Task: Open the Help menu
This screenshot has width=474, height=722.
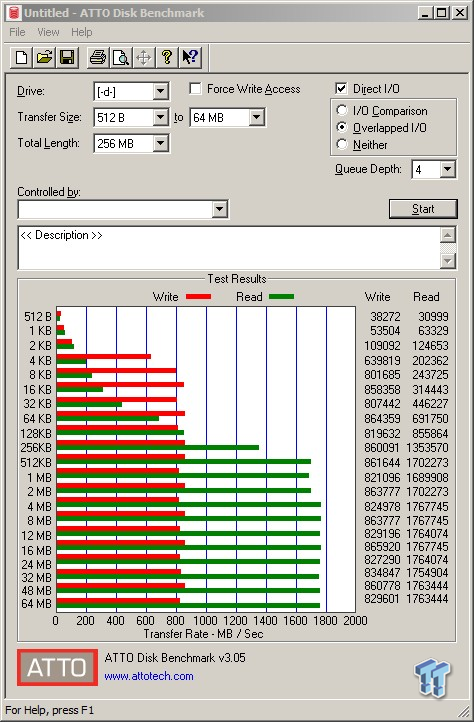Action: click(x=82, y=32)
